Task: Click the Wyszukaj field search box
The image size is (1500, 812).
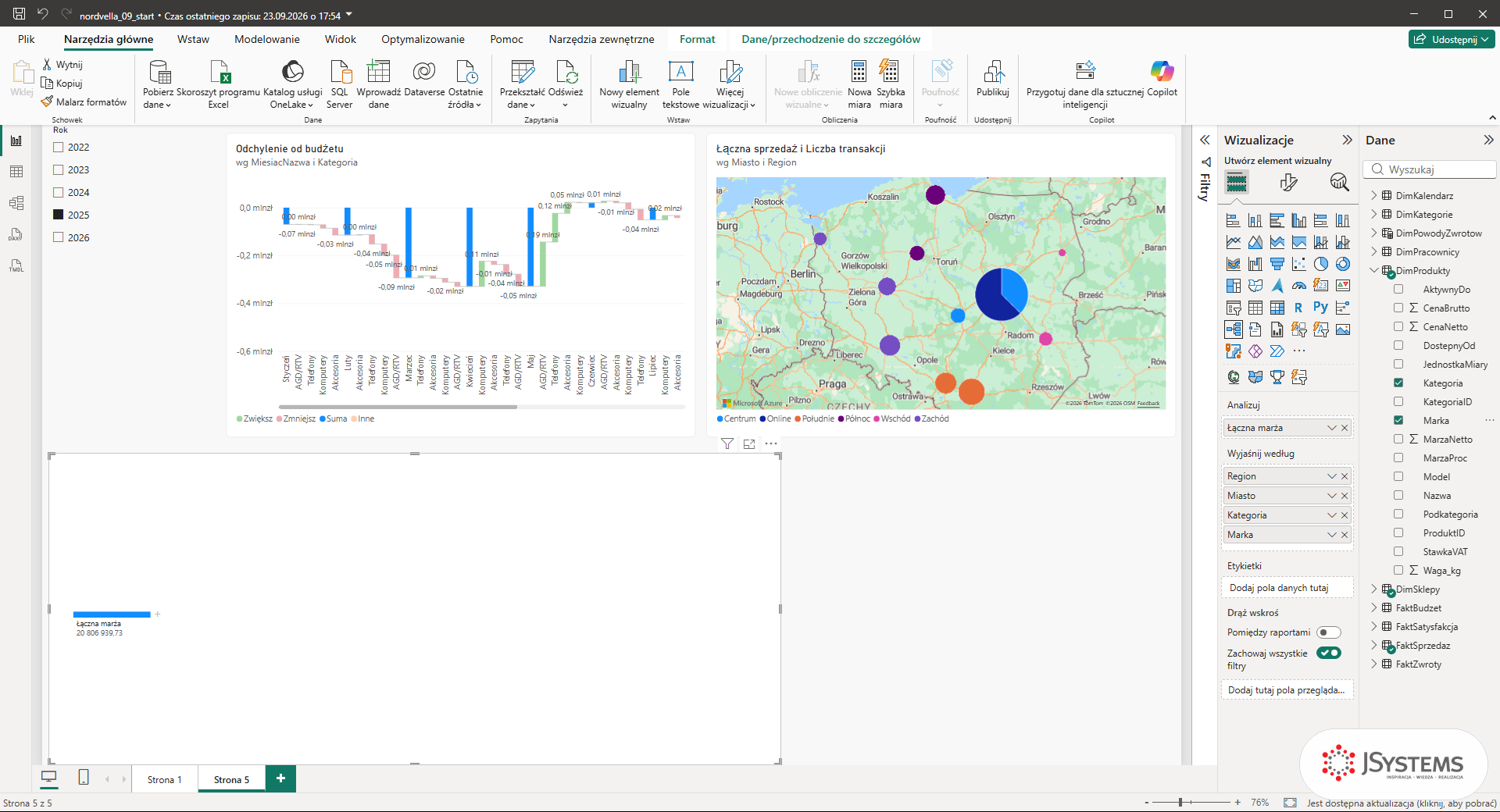Action: pos(1430,169)
